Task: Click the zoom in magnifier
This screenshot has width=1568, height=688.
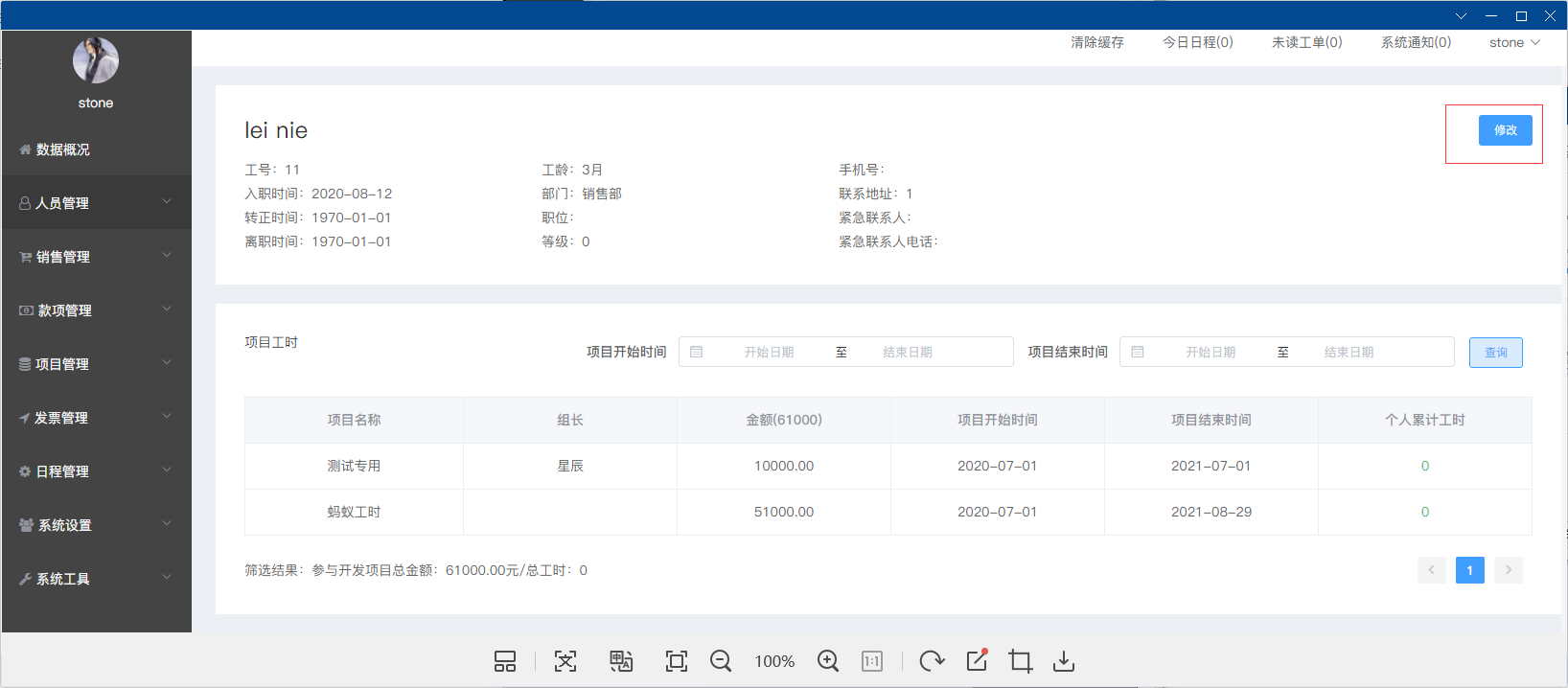Action: (828, 661)
